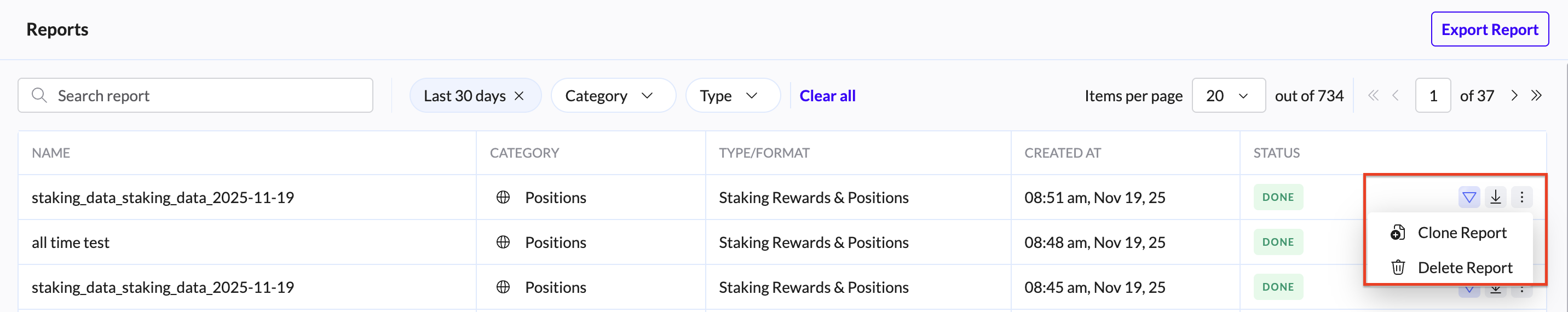Choose Delete Report from the menu
This screenshot has height=312, width=1568.
click(1465, 268)
